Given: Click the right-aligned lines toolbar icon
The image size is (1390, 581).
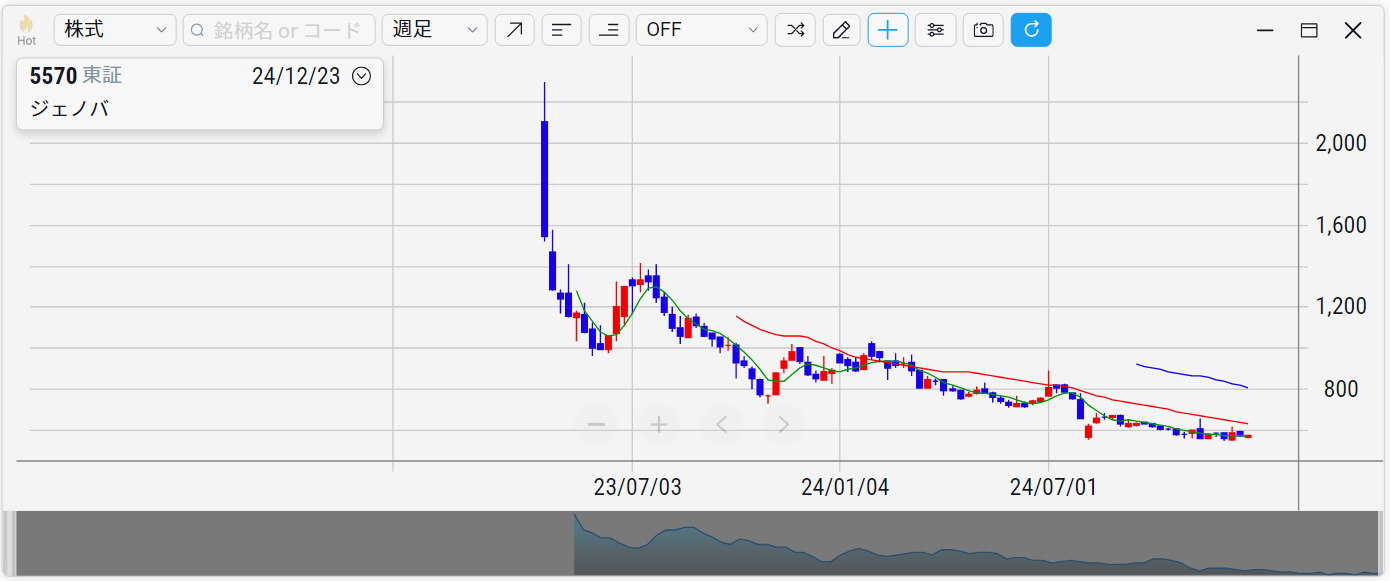Looking at the screenshot, I should (x=609, y=30).
